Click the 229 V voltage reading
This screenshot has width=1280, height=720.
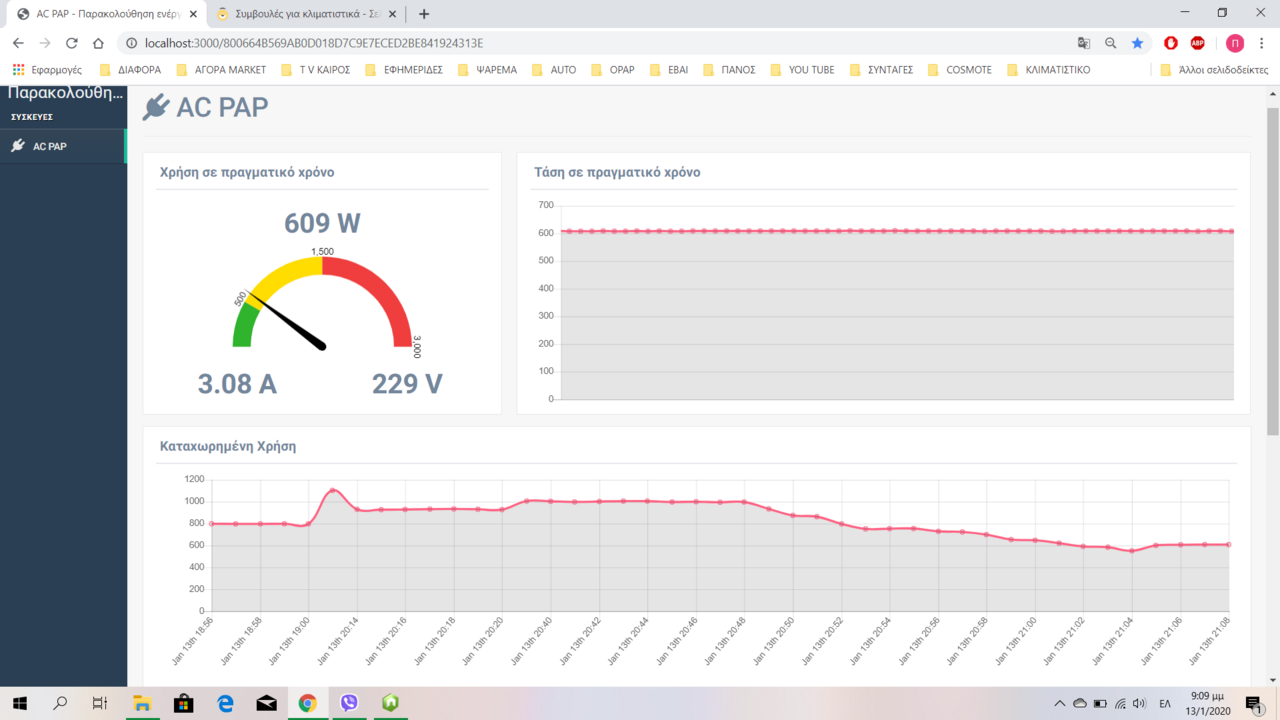tap(407, 384)
